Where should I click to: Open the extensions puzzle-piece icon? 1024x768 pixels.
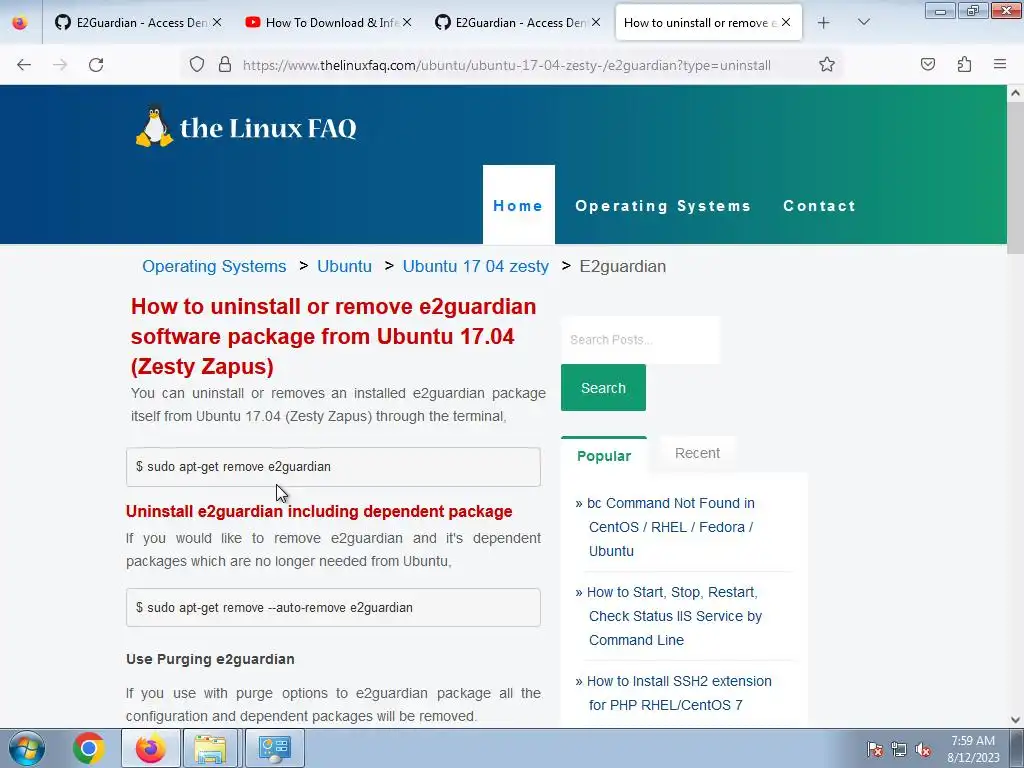[x=964, y=65]
